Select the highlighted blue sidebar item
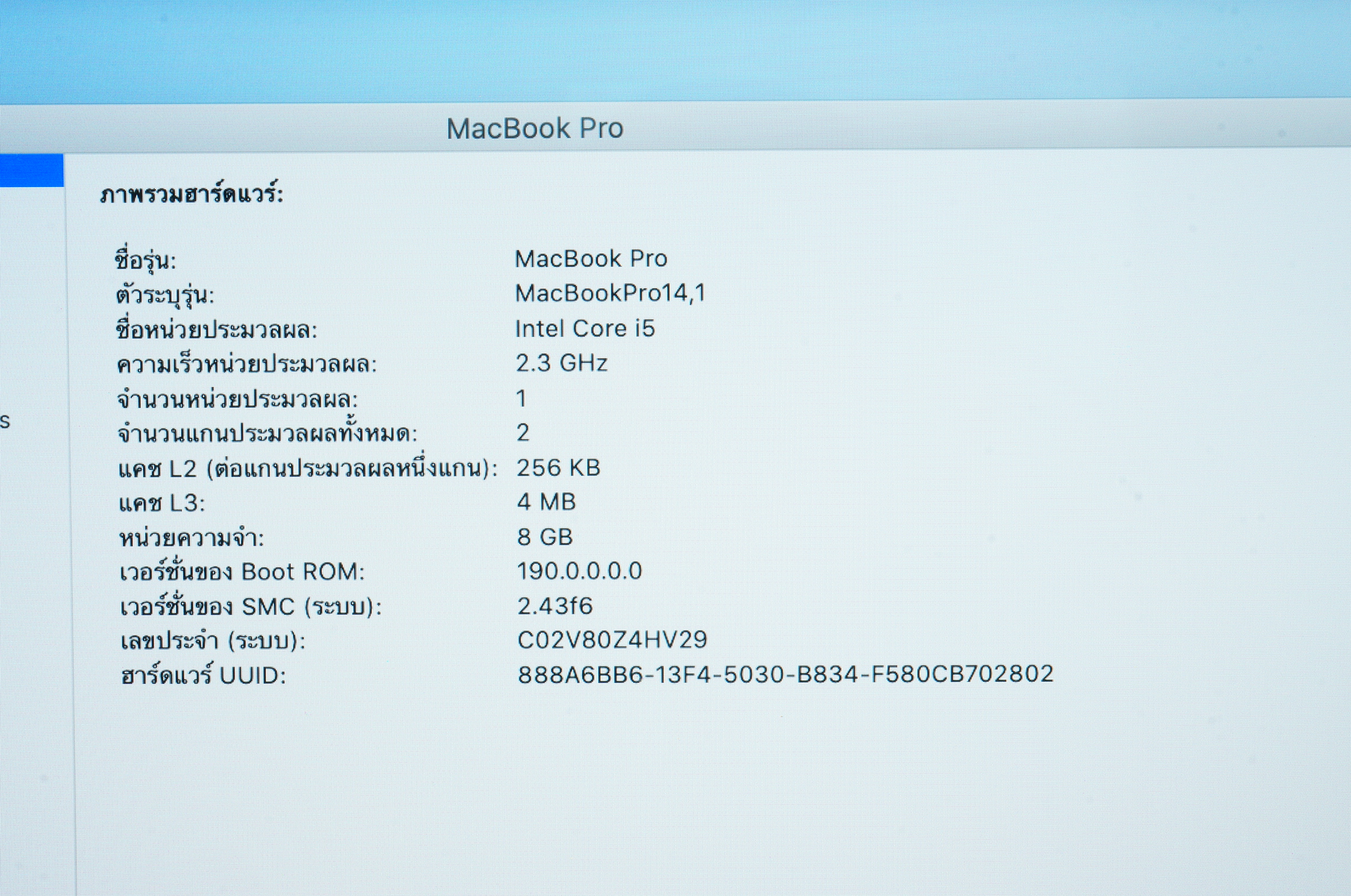This screenshot has width=1351, height=896. click(x=31, y=170)
